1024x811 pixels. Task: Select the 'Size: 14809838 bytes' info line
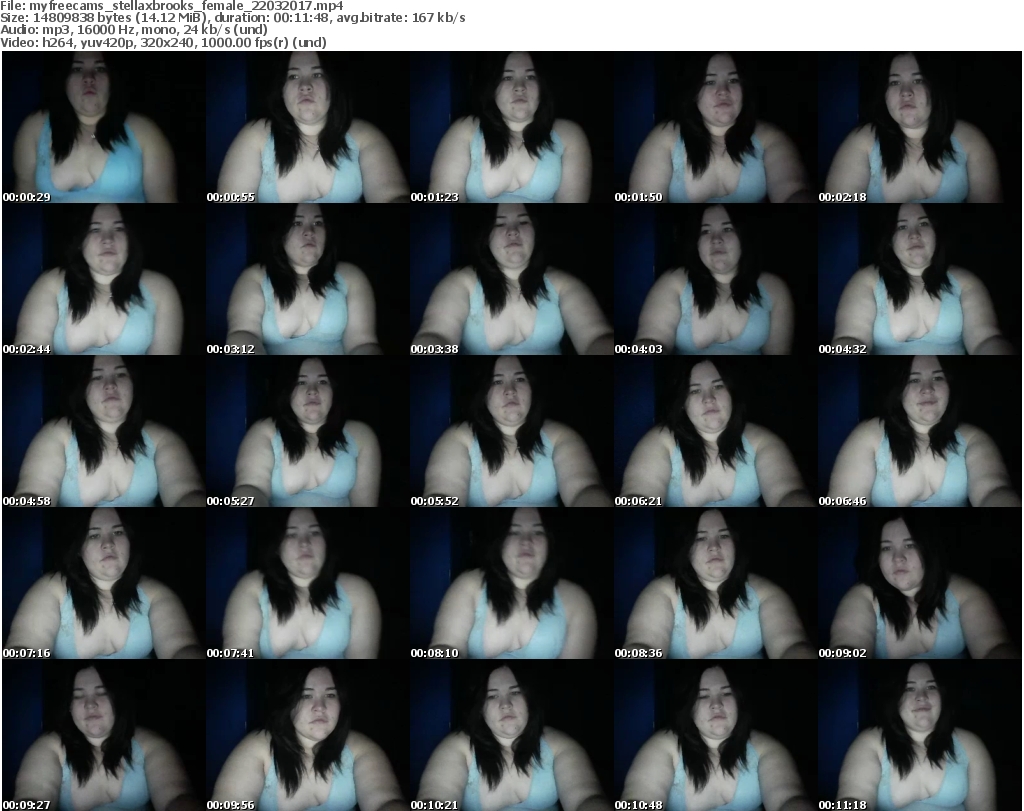coord(233,18)
